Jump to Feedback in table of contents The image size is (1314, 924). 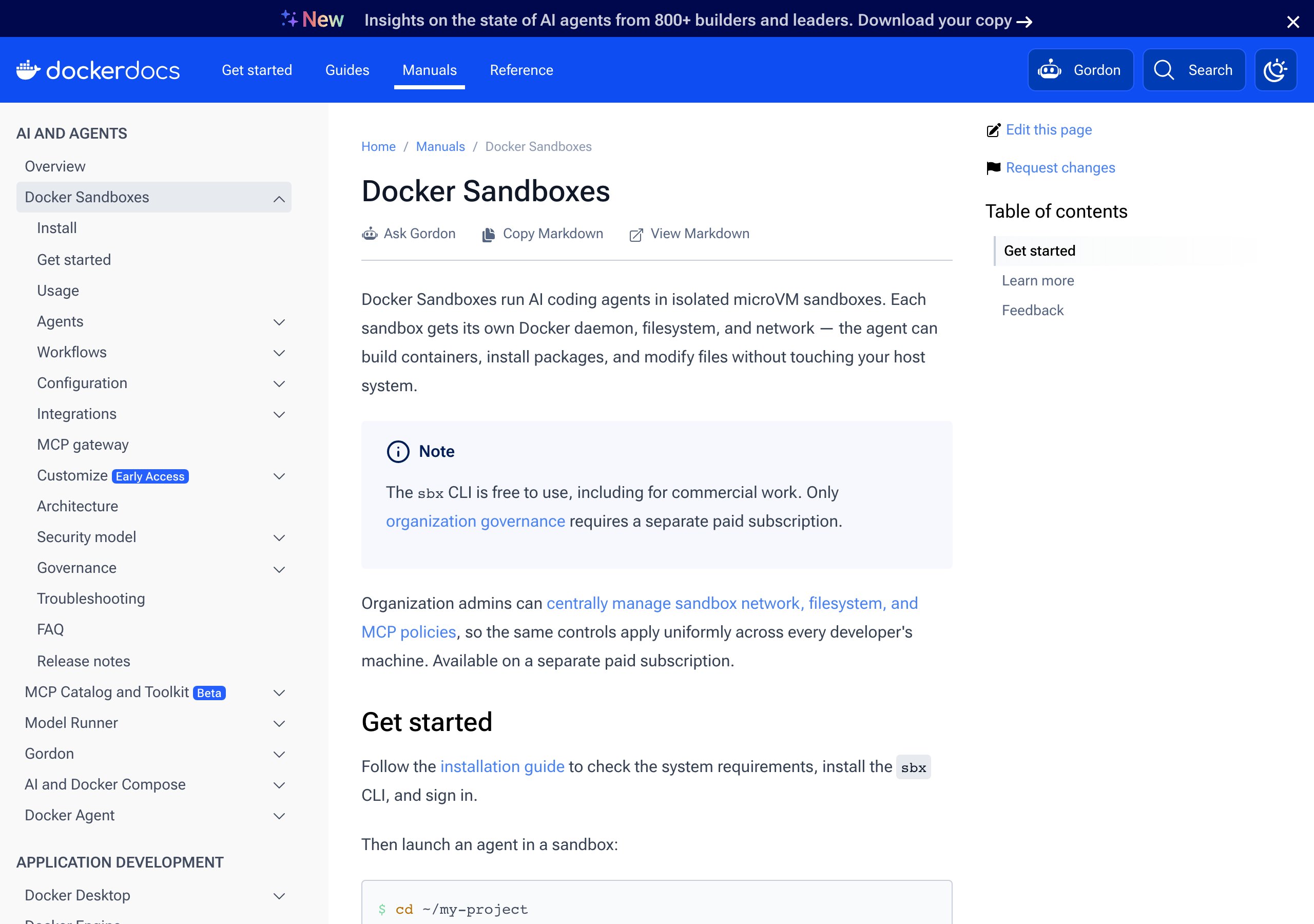1032,310
